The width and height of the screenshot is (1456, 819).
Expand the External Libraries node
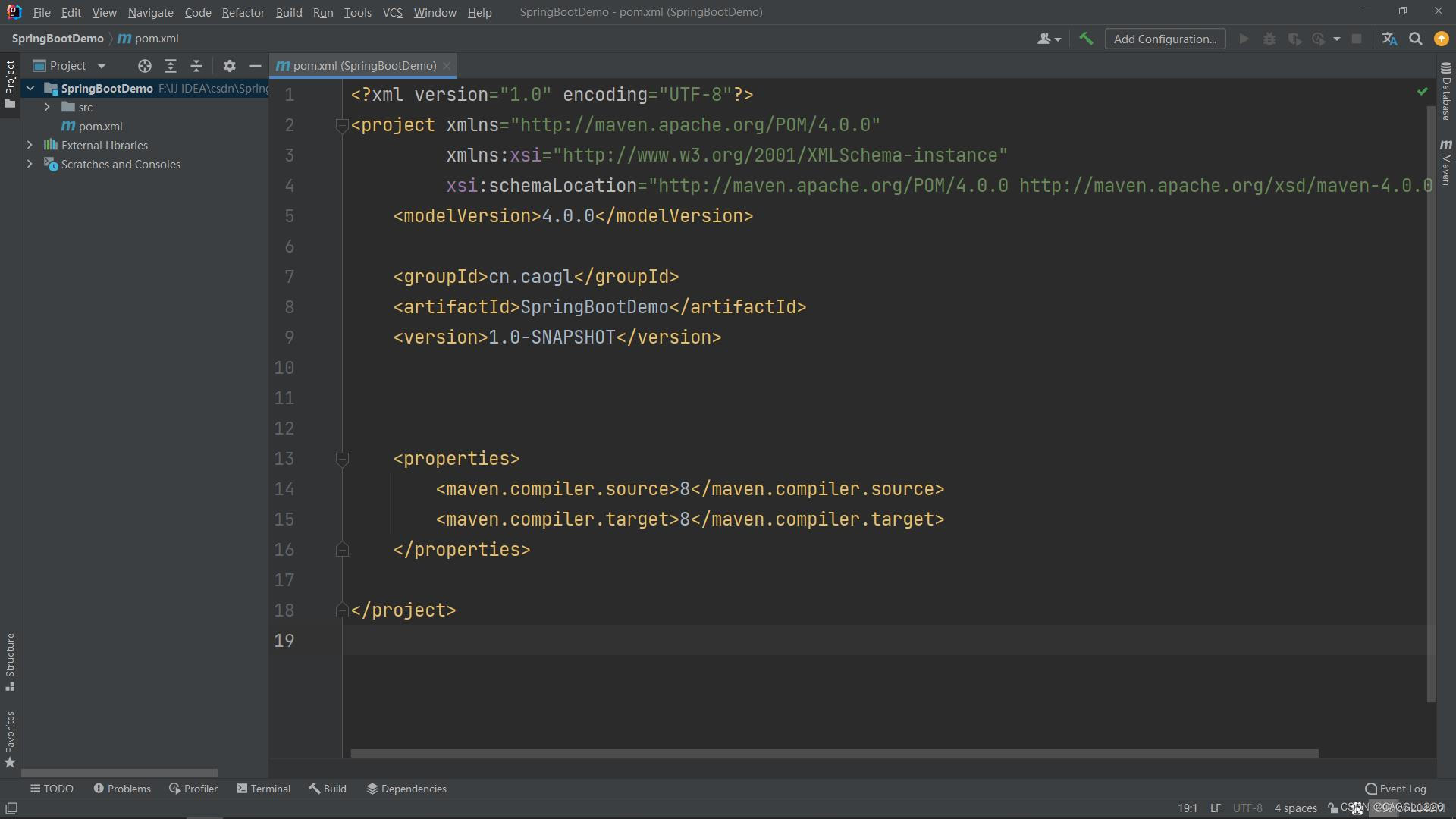coord(30,145)
